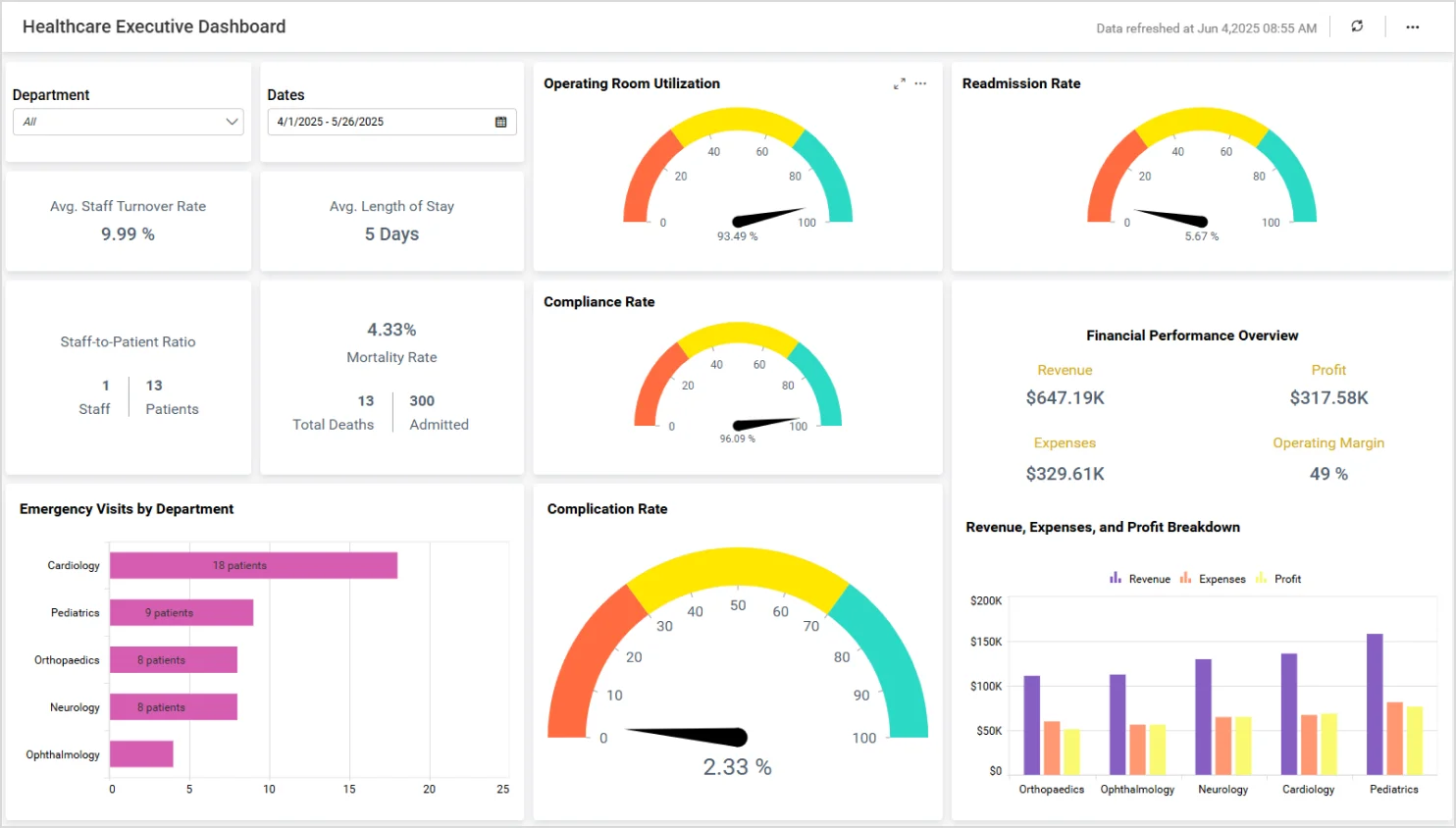Click the Orthopaedics orange expenses column

click(1052, 748)
